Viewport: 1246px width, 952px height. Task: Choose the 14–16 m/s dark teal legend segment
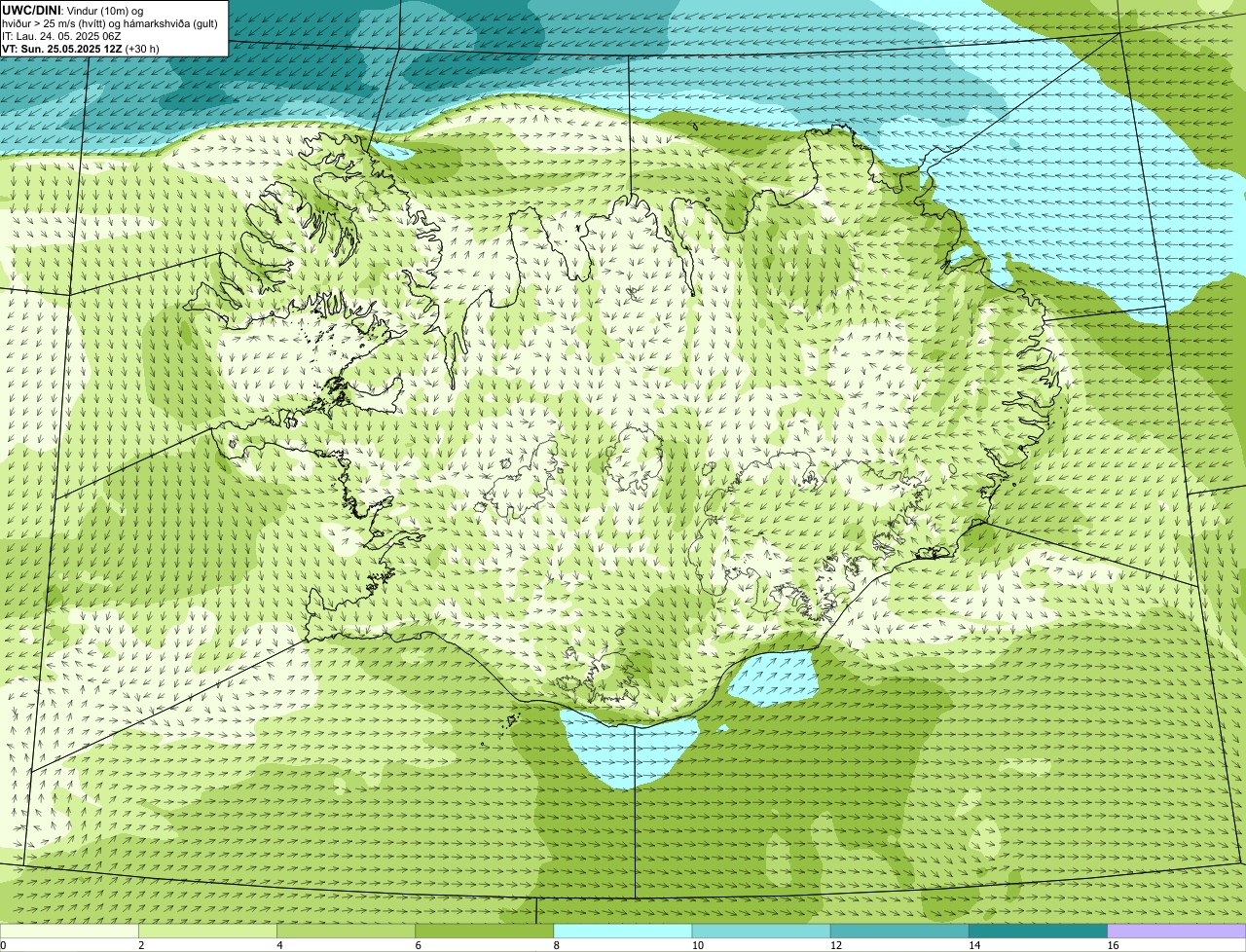[1039, 932]
